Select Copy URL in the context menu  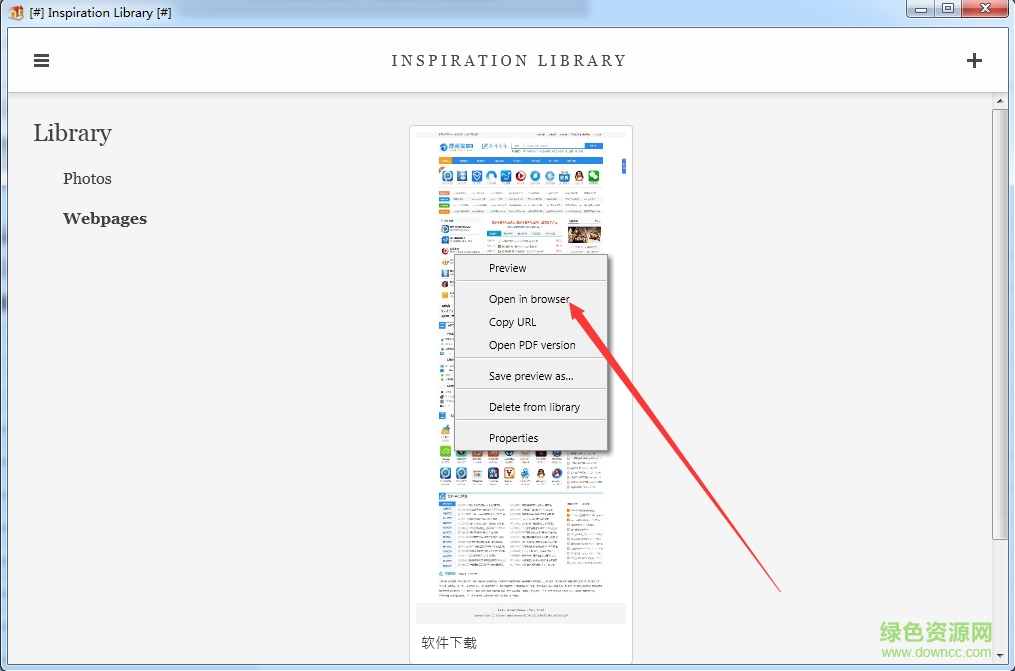pos(512,322)
